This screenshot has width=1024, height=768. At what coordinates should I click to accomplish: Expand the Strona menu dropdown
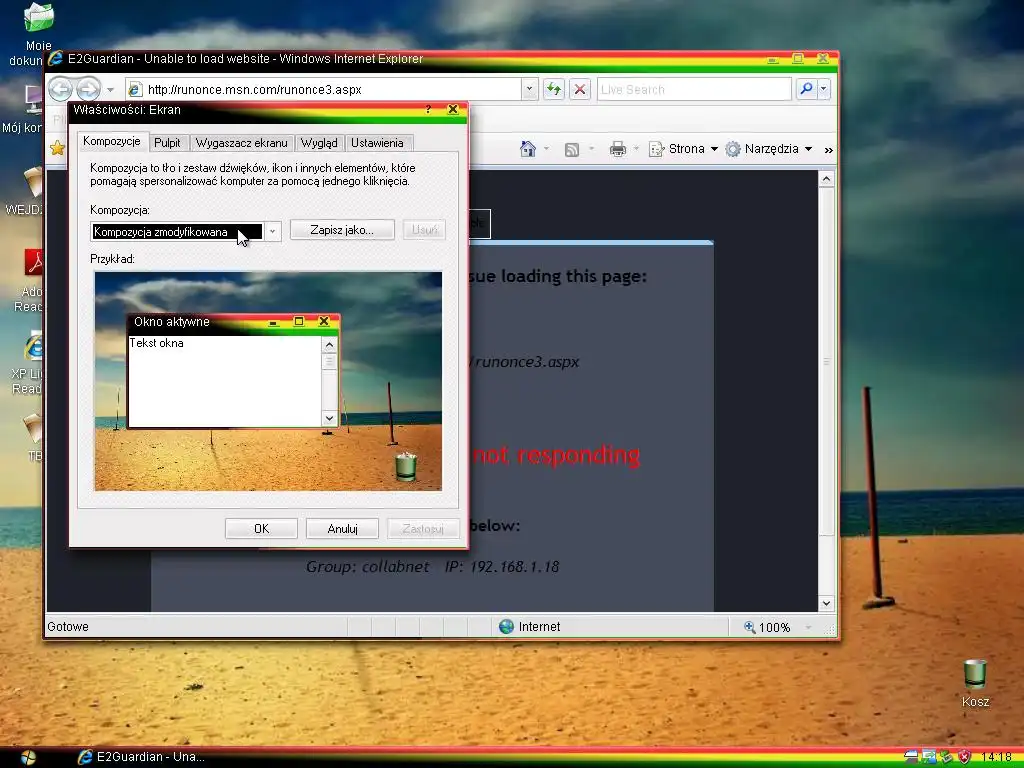(x=714, y=149)
